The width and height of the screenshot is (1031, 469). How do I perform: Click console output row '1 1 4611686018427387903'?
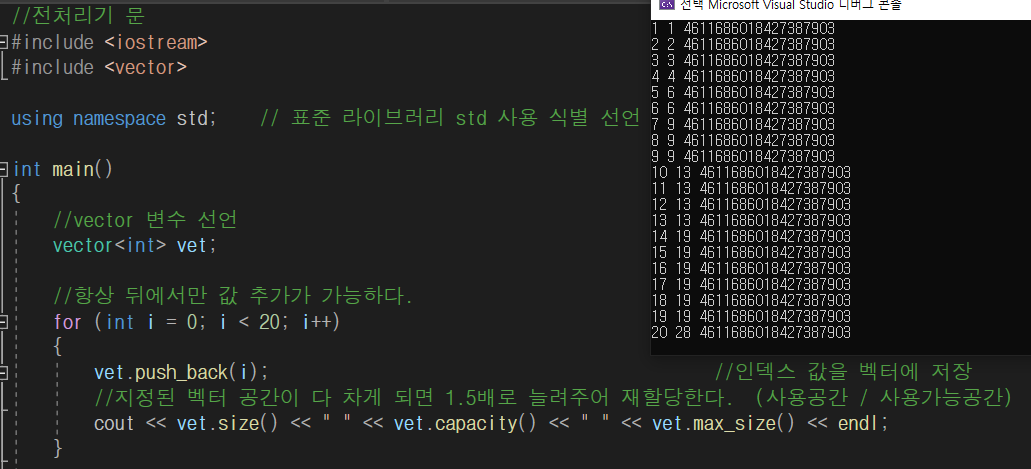pyautogui.click(x=743, y=28)
